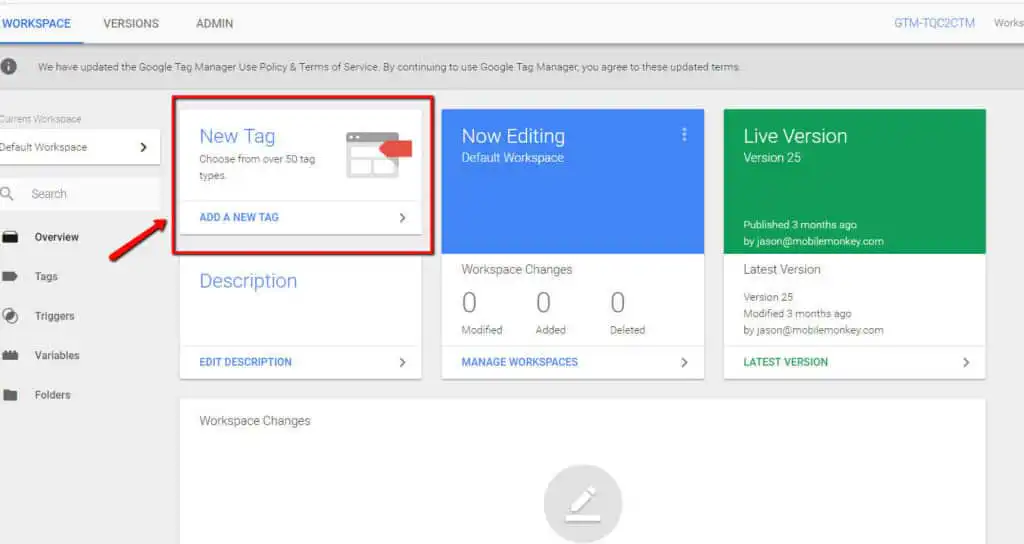This screenshot has height=544, width=1024.
Task: Click the Added count value
Action: click(x=543, y=303)
